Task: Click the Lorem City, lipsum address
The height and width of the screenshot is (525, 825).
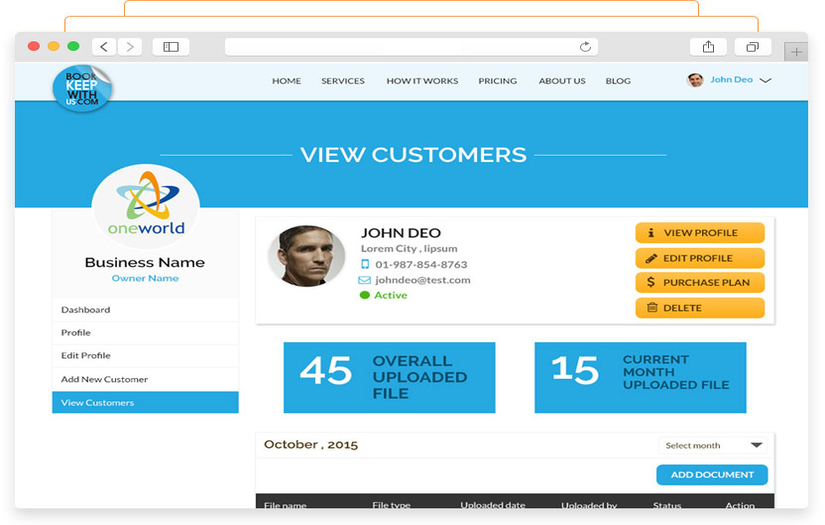Action: point(409,248)
